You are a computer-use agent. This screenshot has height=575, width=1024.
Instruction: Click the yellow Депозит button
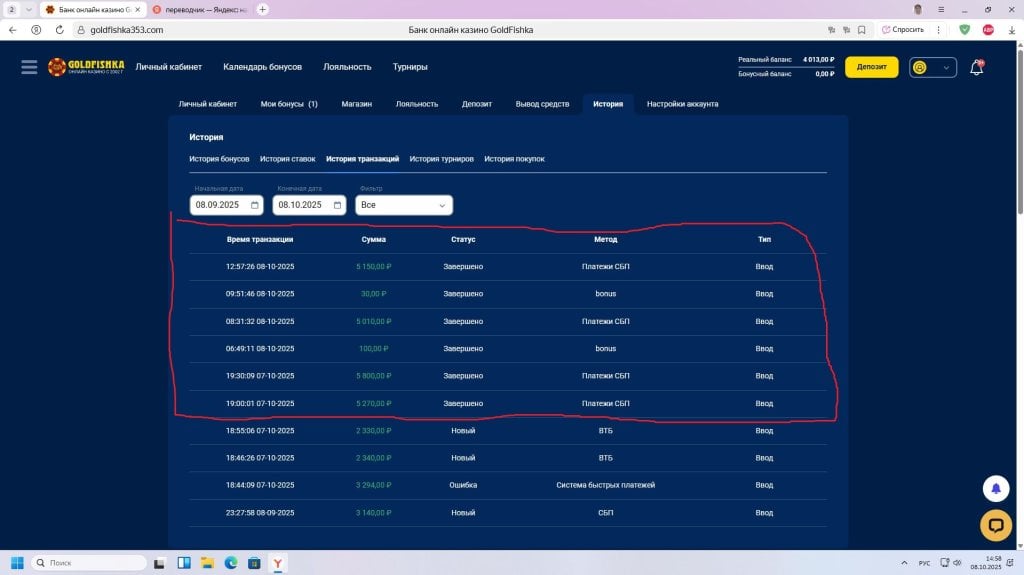pos(871,67)
